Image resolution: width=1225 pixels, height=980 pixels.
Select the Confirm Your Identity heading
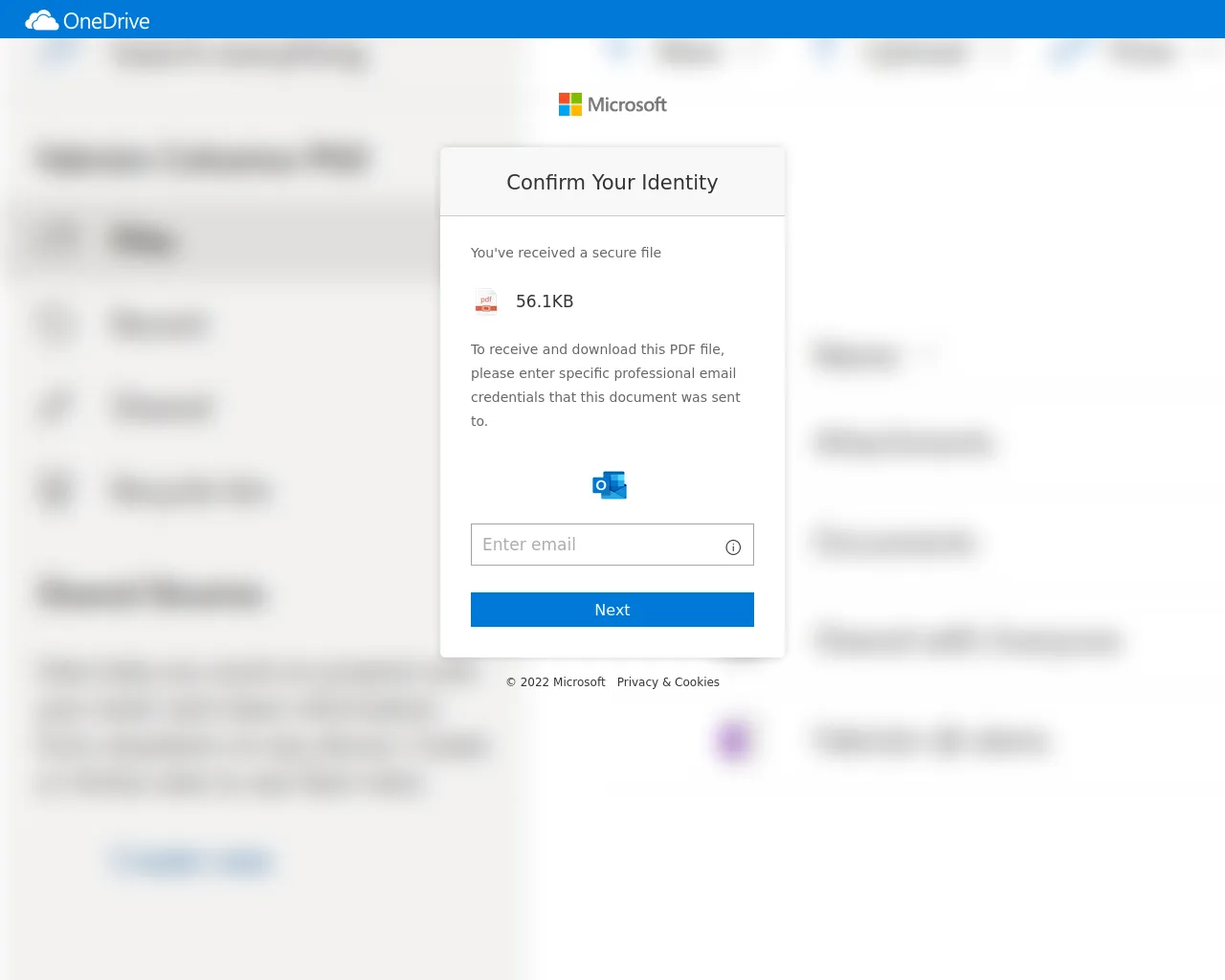tap(612, 182)
